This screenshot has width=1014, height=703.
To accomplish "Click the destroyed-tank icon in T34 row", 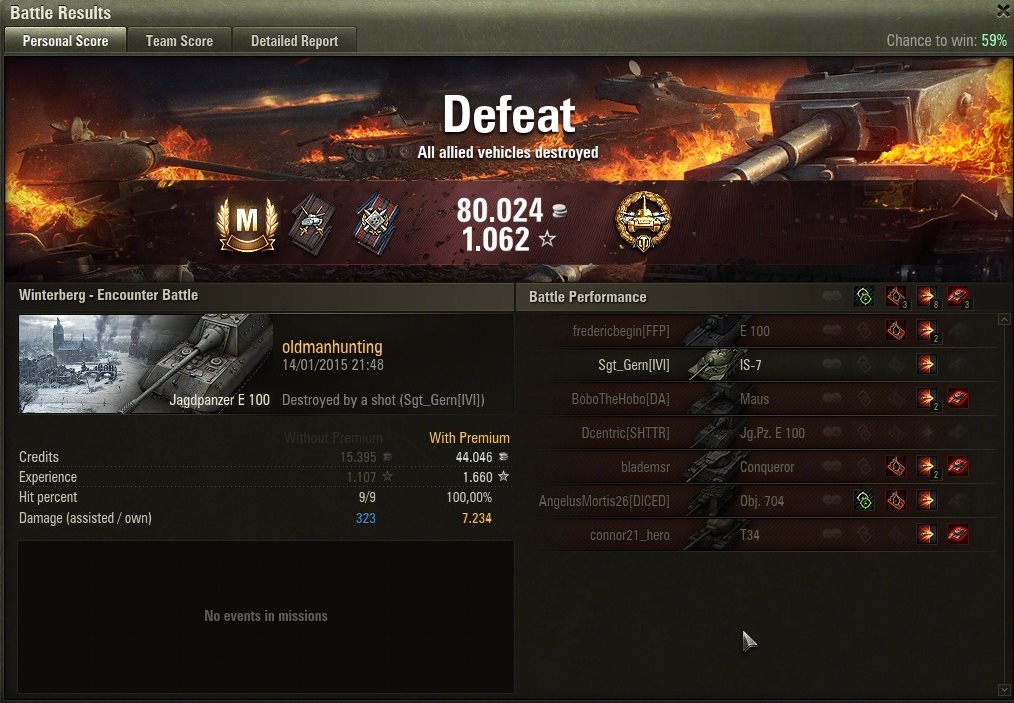I will 957,534.
